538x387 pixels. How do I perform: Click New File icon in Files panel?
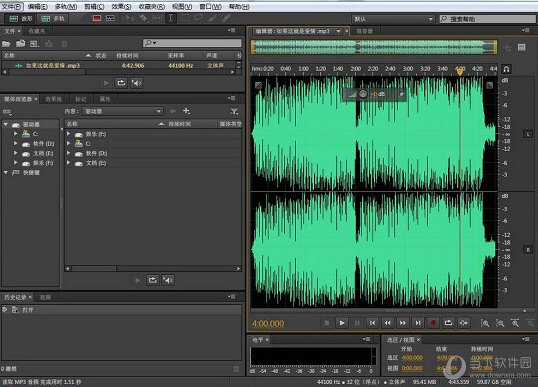34,44
